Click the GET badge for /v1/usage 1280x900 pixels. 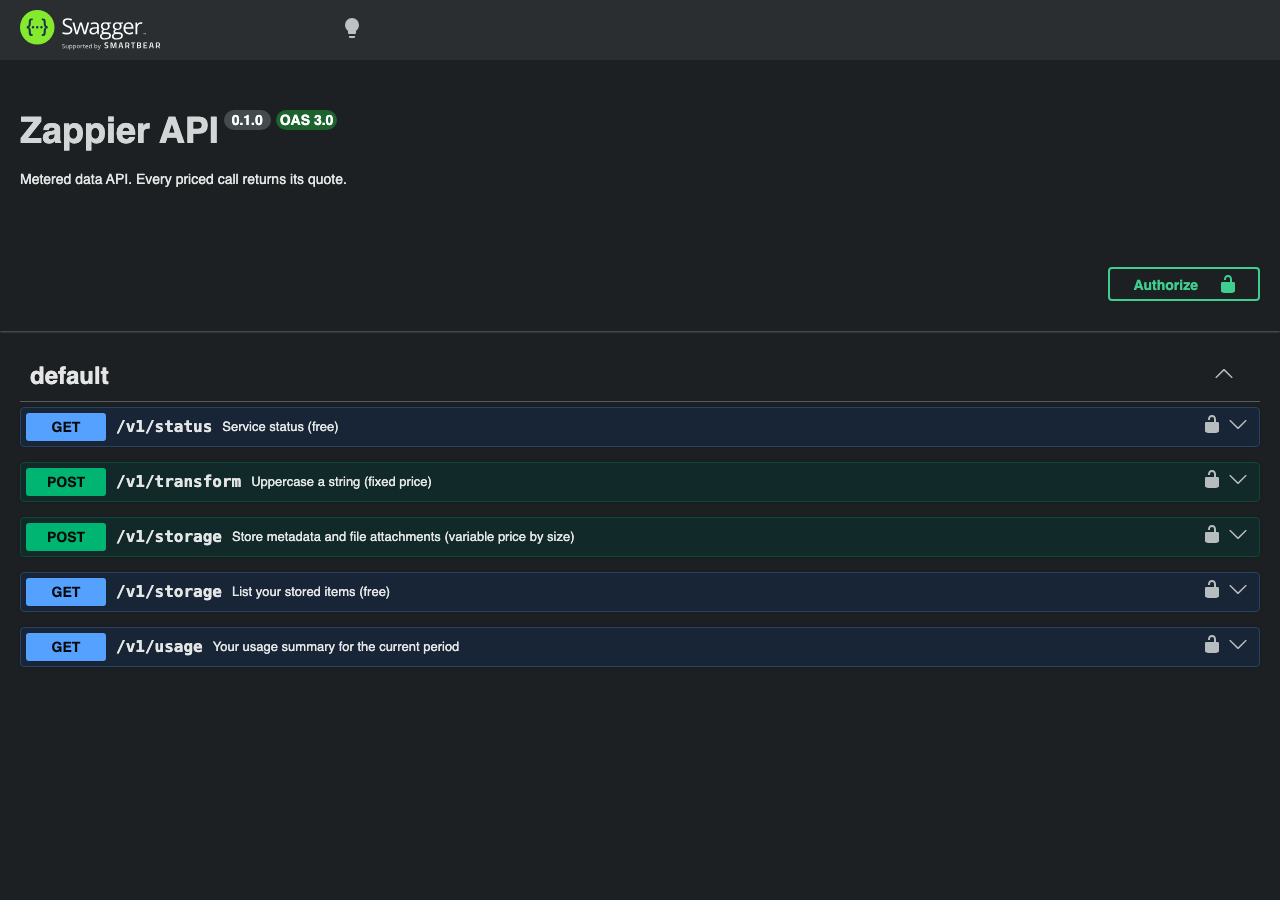coord(66,647)
